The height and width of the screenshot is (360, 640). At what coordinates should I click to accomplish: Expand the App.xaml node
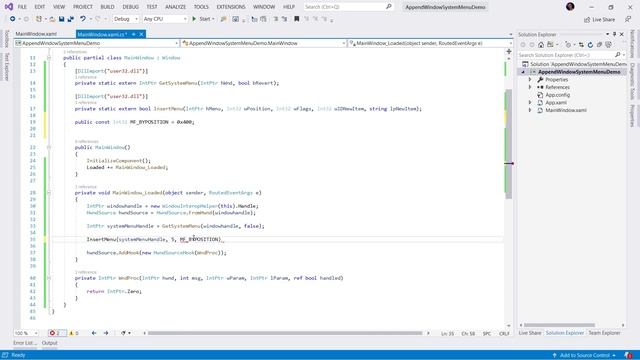(x=530, y=102)
